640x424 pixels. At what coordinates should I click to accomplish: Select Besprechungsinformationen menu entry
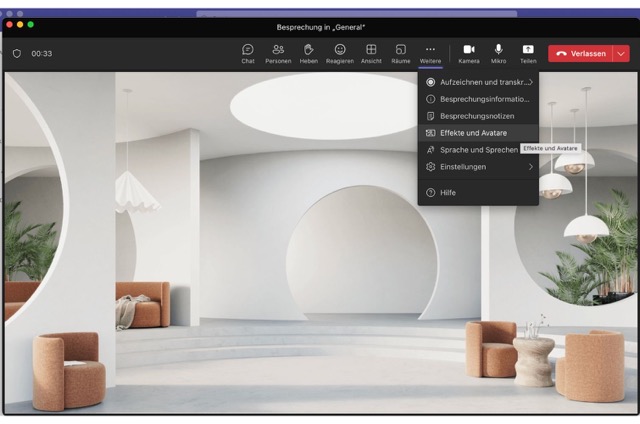tap(478, 99)
